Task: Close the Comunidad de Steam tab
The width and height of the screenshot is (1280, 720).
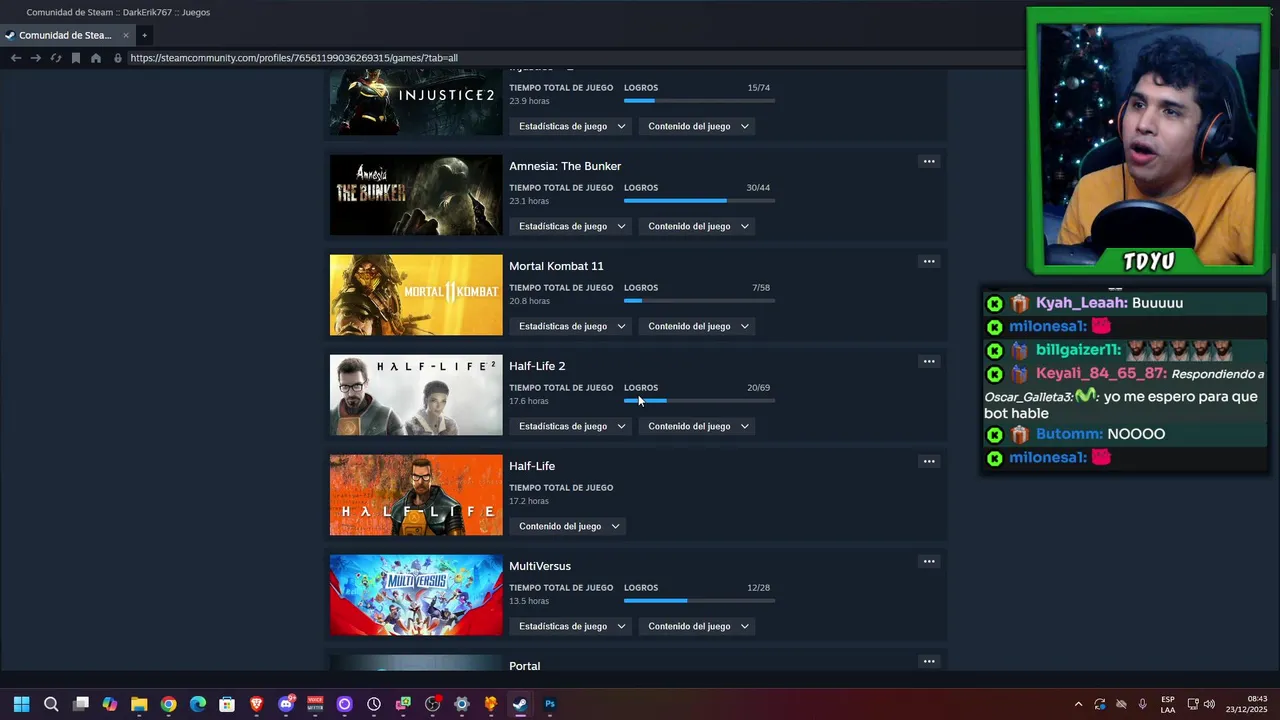Action: [x=126, y=35]
